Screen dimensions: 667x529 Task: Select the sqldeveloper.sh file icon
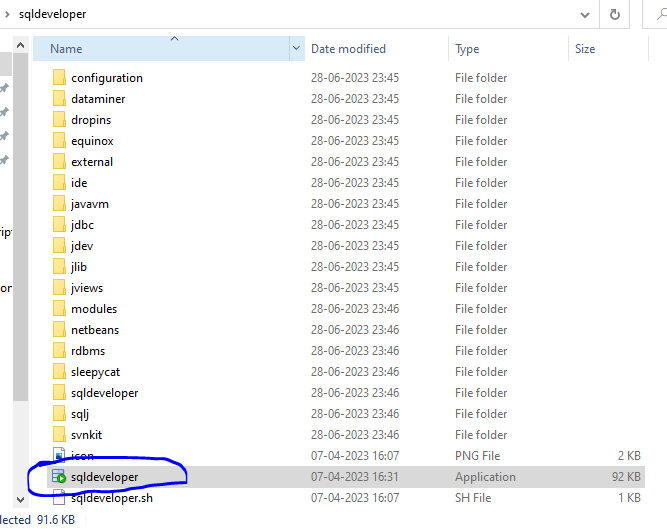click(59, 497)
